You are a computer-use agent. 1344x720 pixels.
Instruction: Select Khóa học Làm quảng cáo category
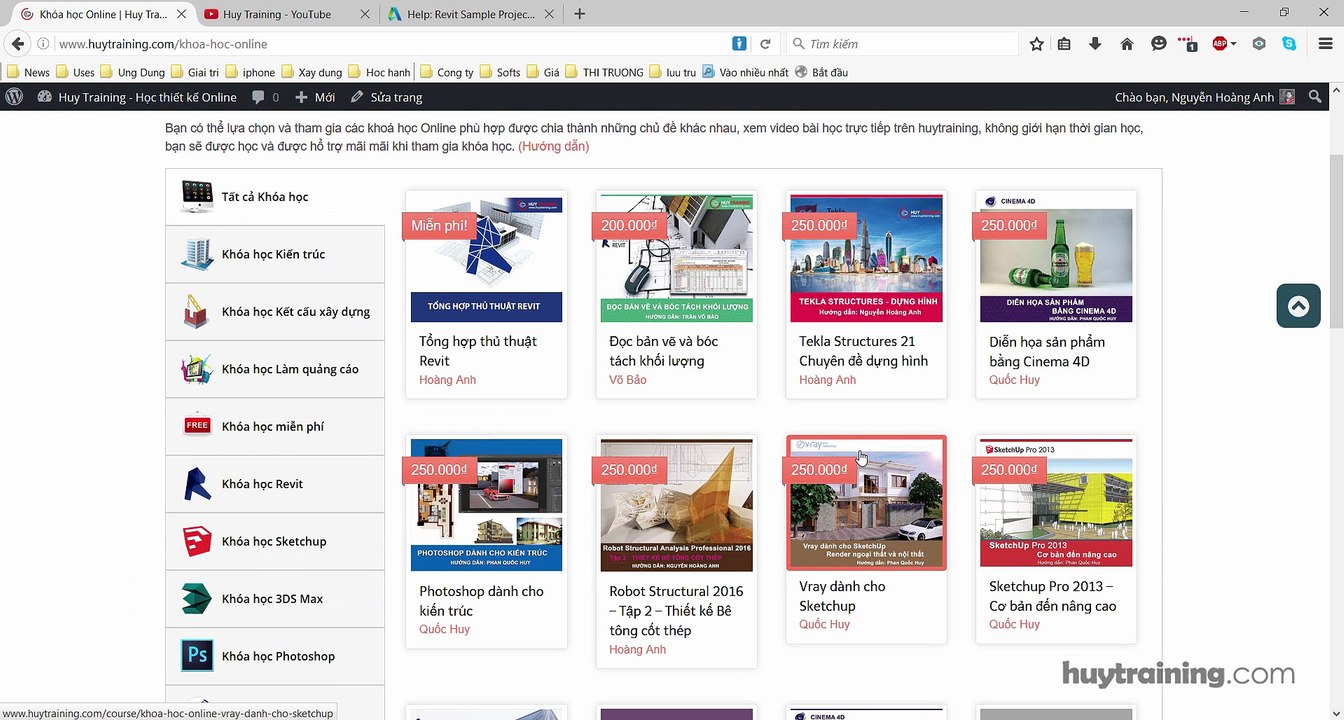click(275, 369)
